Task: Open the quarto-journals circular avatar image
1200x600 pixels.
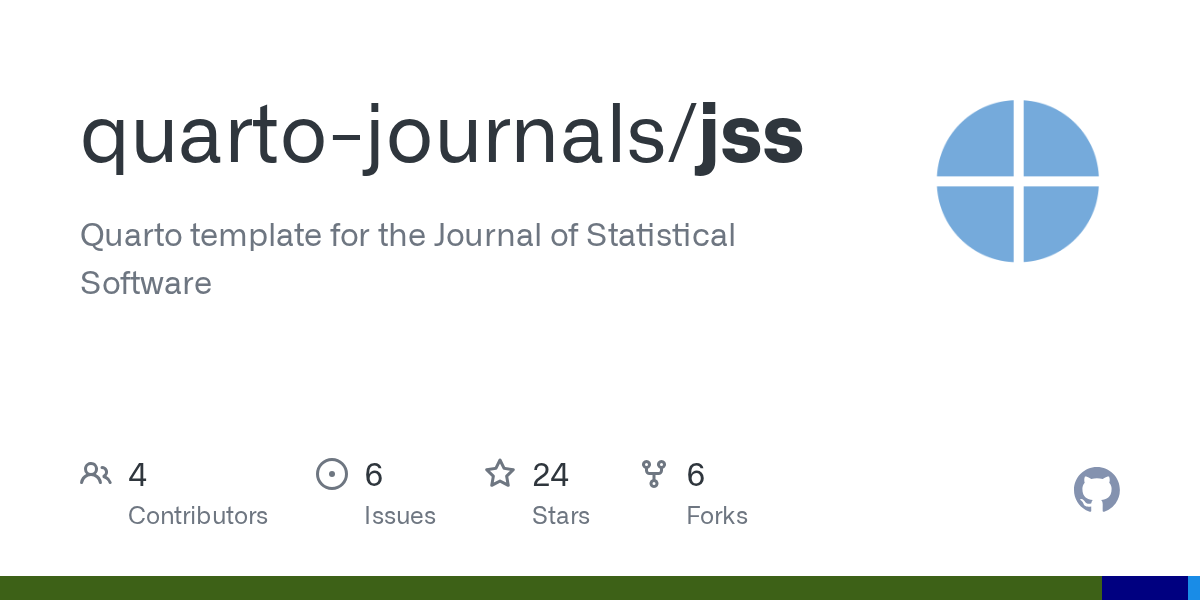Action: (x=1017, y=181)
